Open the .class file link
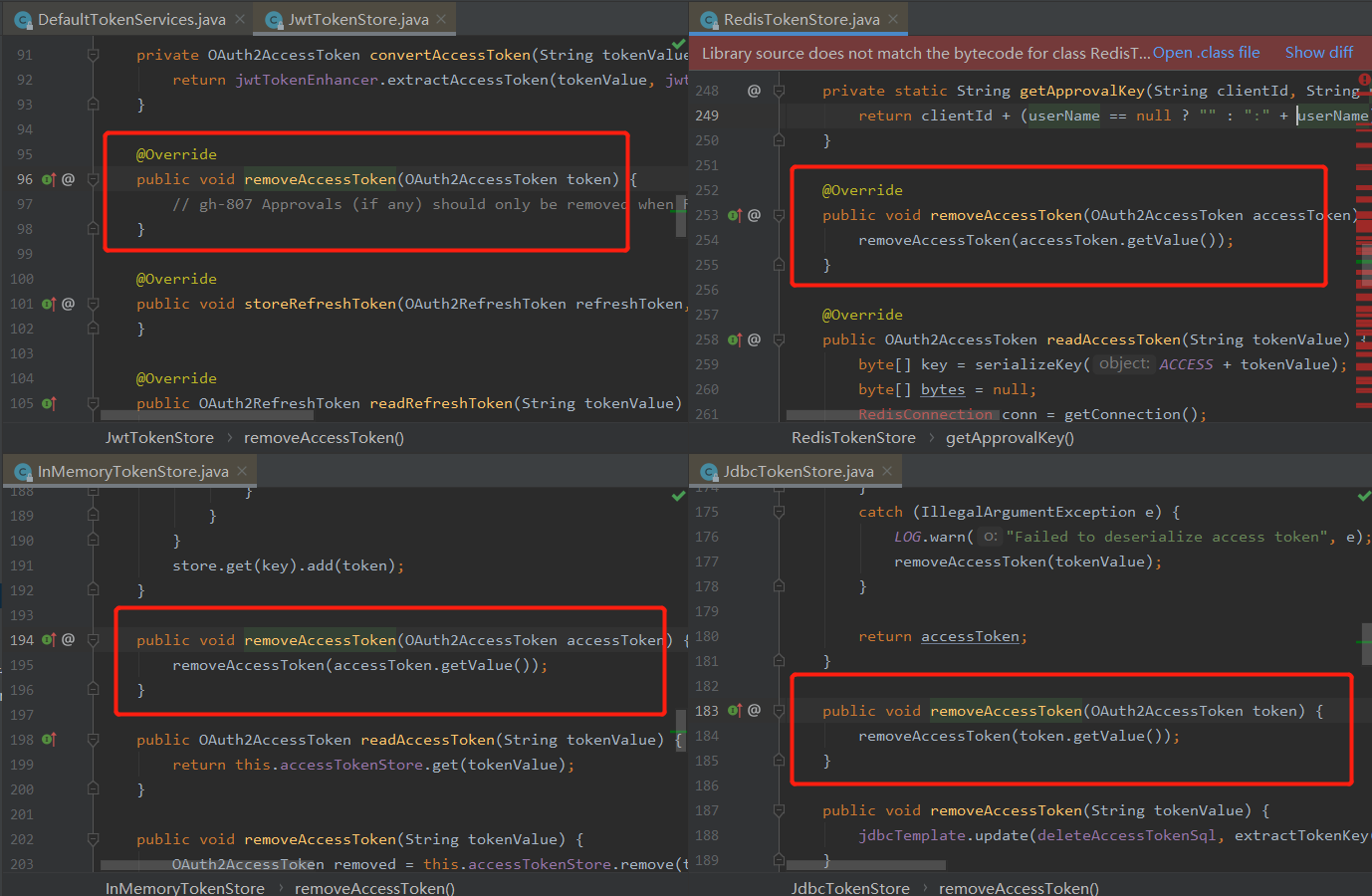1372x896 pixels. coord(1206,53)
